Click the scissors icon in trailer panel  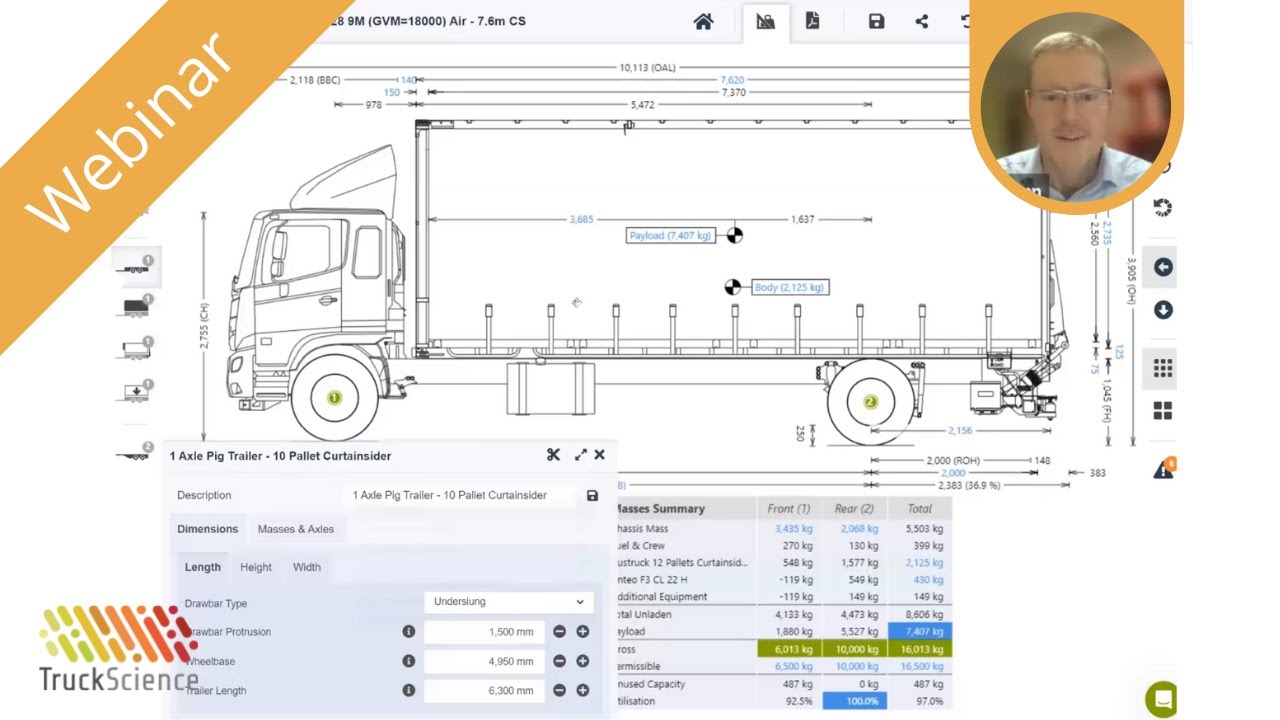coord(553,455)
